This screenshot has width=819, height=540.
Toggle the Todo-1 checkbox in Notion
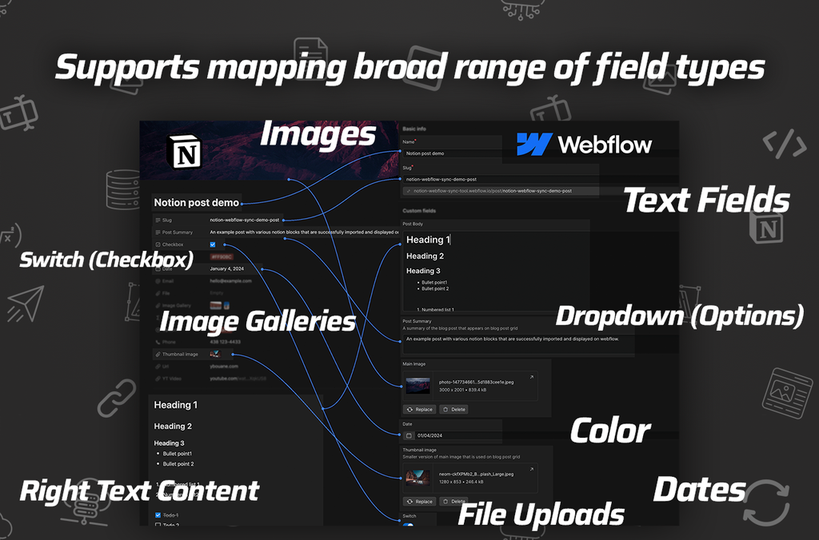(158, 515)
